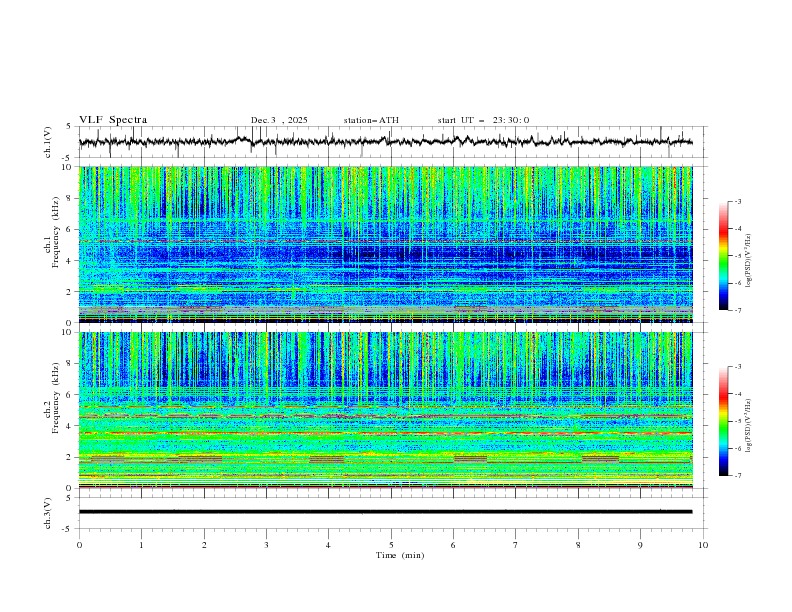Click the 'VLF Spectra' title text

113,120
